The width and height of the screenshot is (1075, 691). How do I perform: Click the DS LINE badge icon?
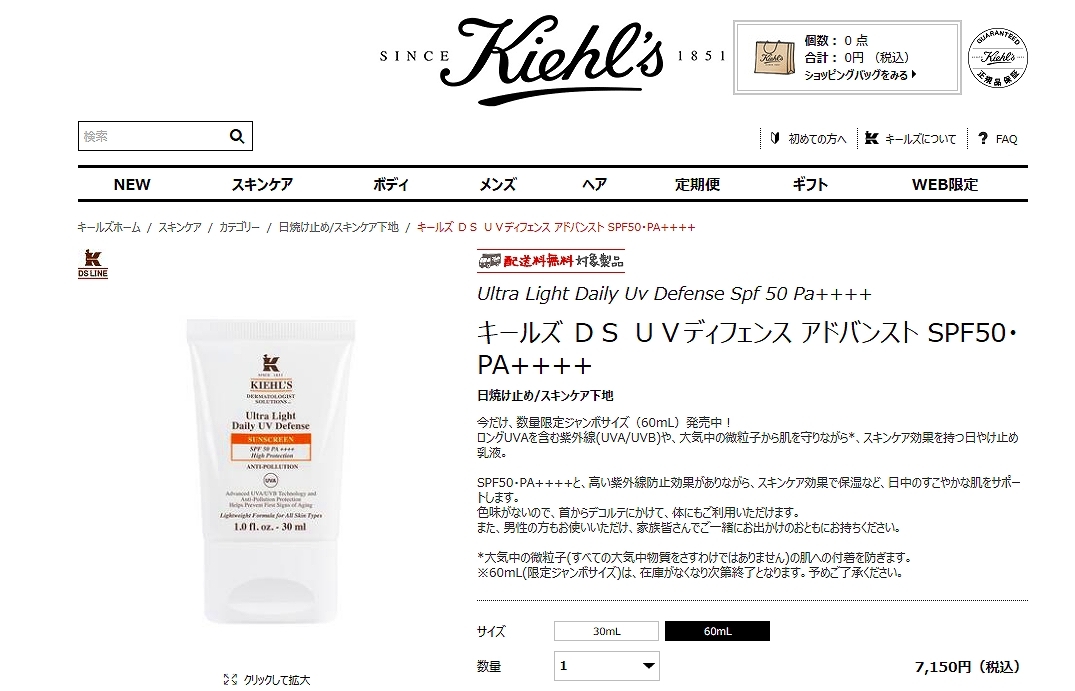click(93, 265)
